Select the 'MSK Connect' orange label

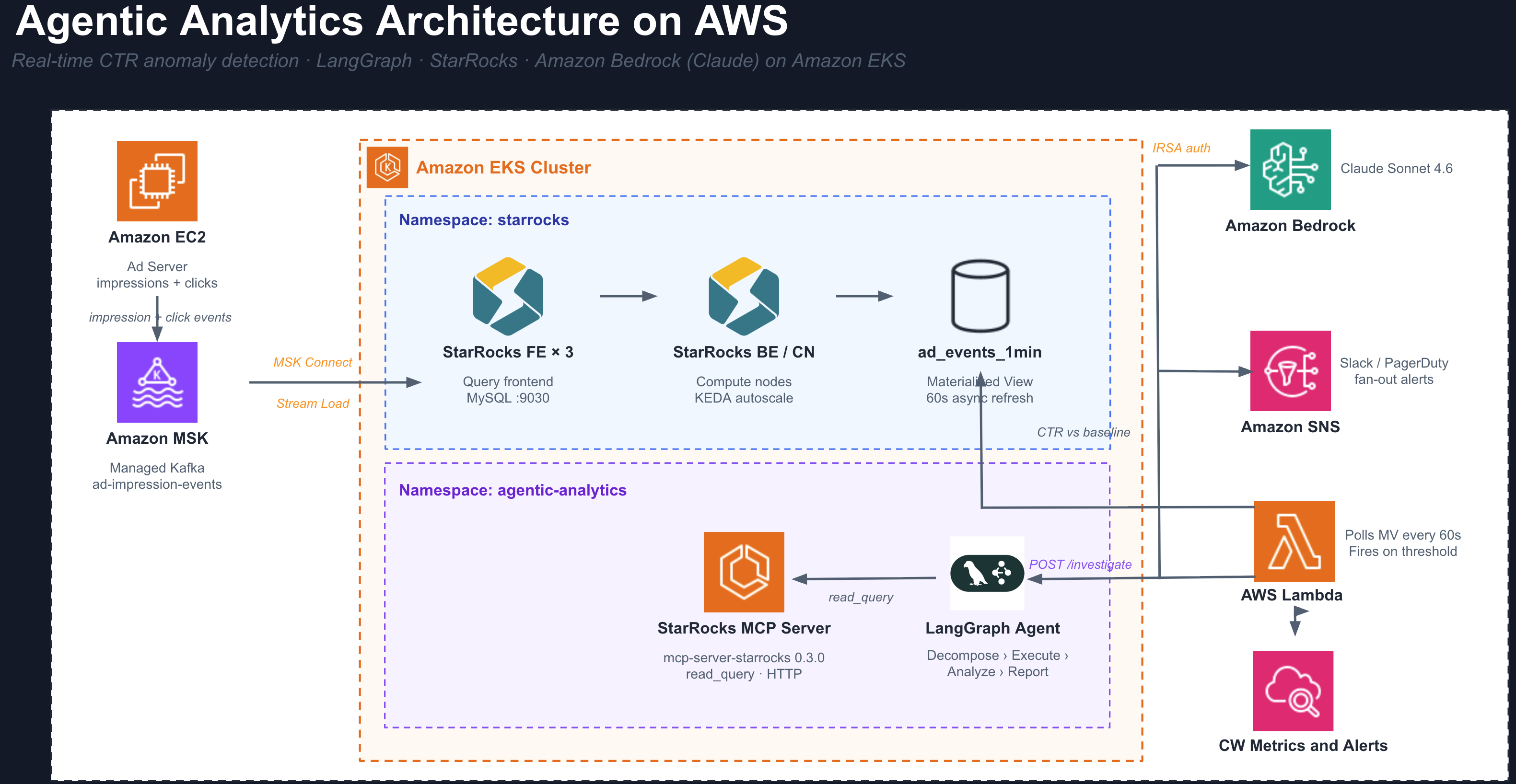tap(313, 363)
